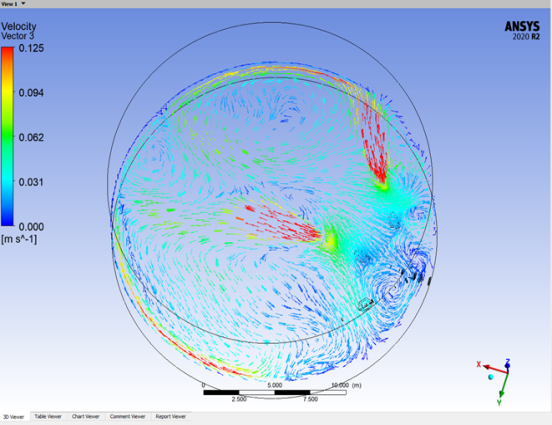Click the 0.000 legend minimum value
Screen dimensions: 552x425
tap(31, 227)
